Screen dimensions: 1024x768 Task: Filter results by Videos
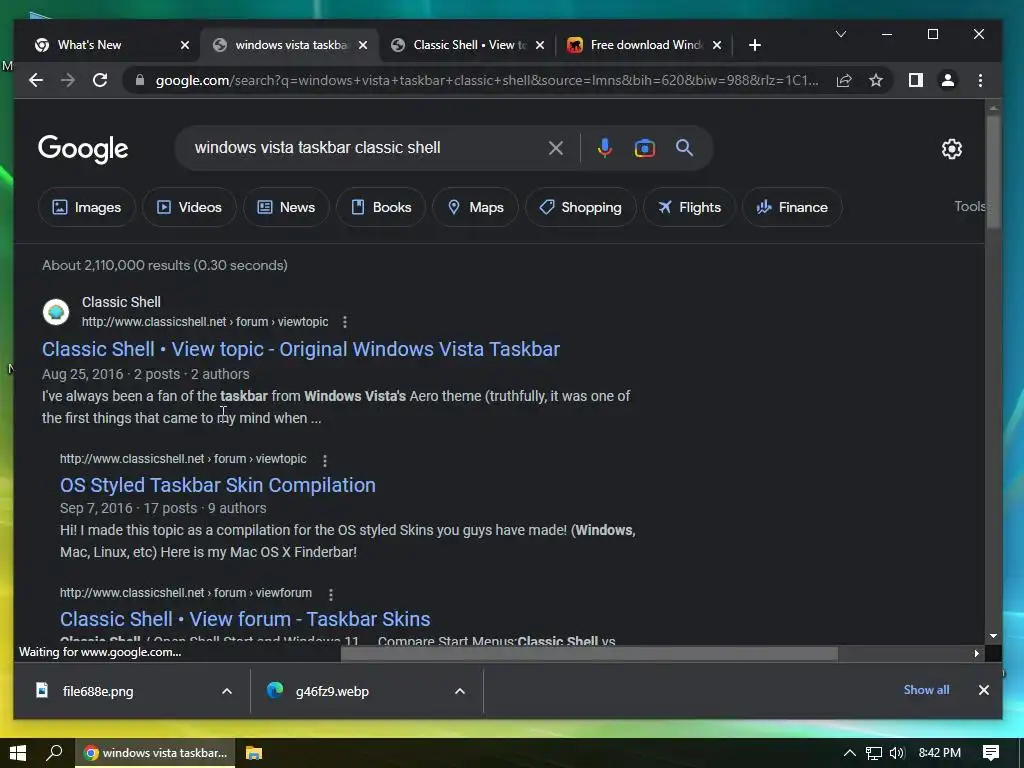pos(189,207)
